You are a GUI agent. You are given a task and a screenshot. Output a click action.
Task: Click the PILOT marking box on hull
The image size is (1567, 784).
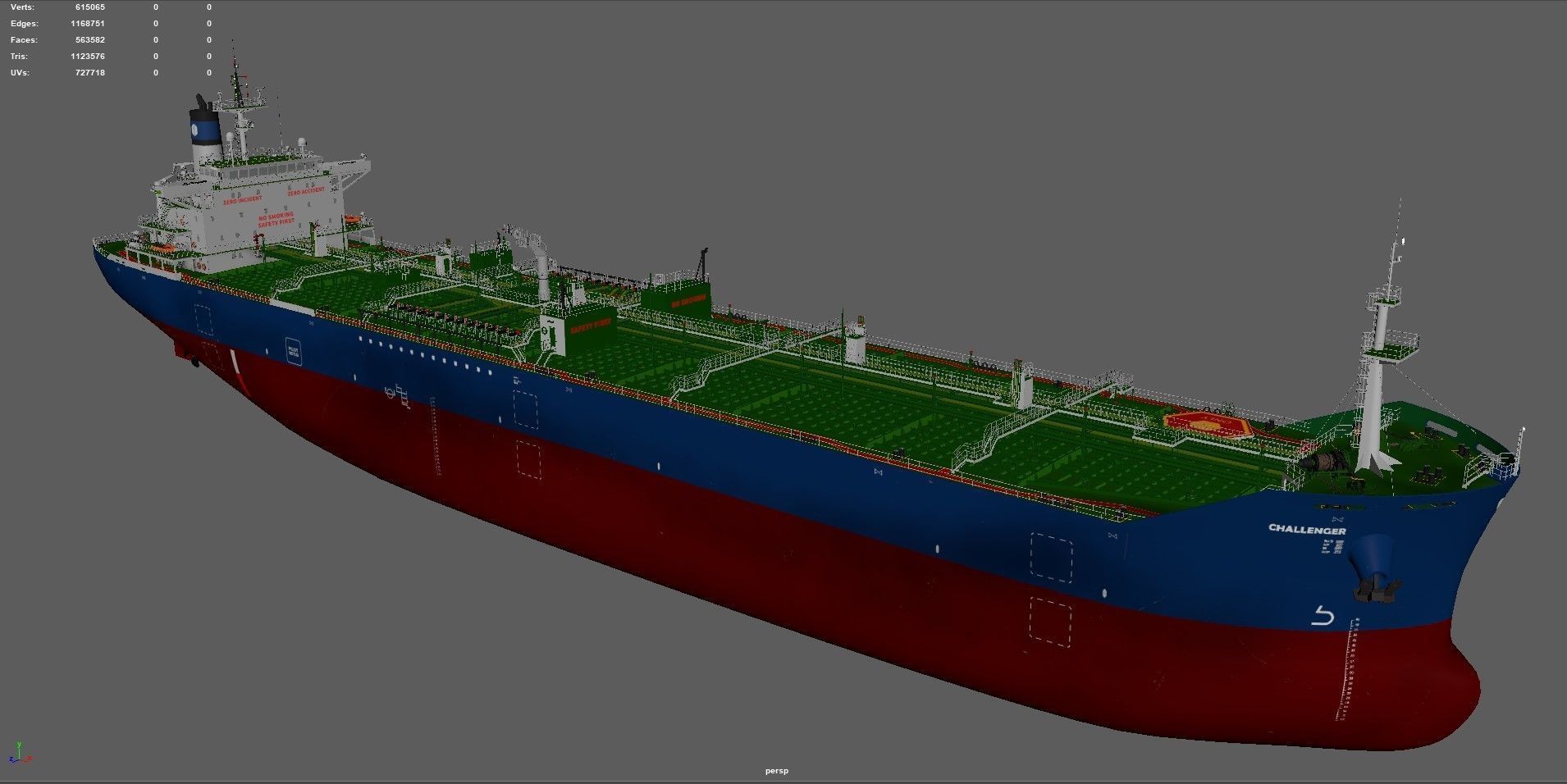[x=293, y=351]
